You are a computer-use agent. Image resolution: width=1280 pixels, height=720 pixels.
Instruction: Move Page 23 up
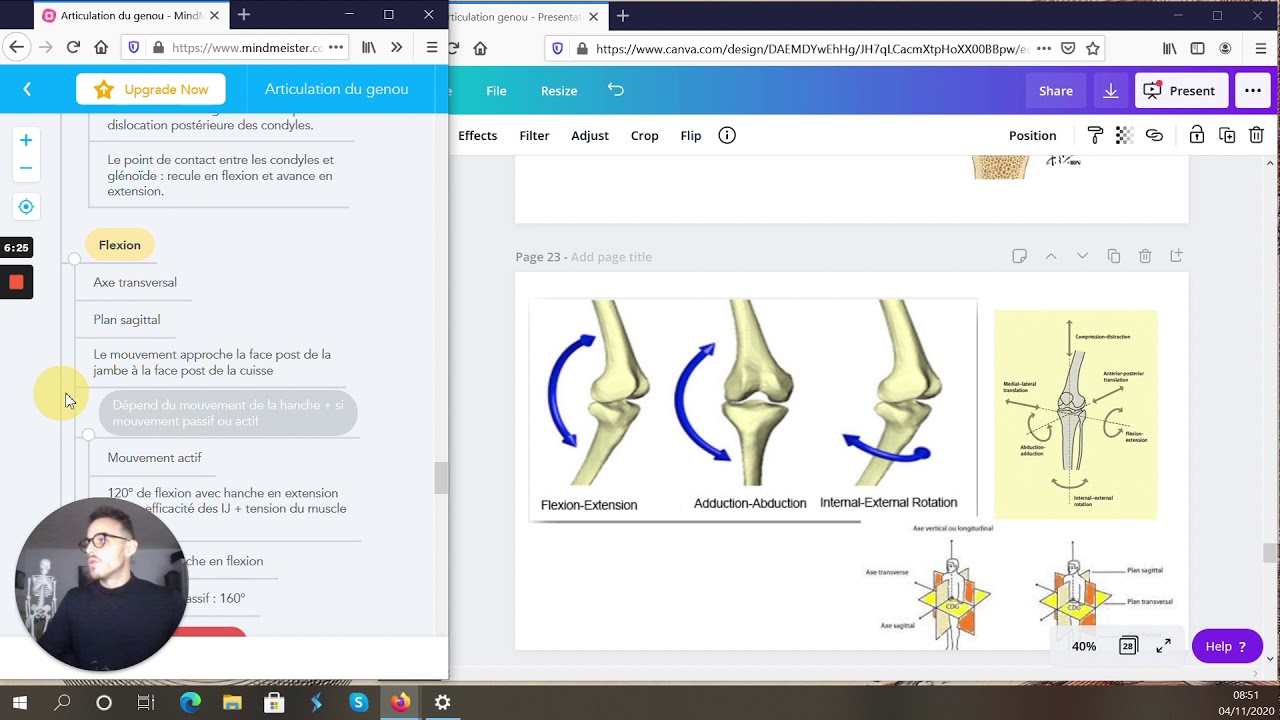(1051, 257)
